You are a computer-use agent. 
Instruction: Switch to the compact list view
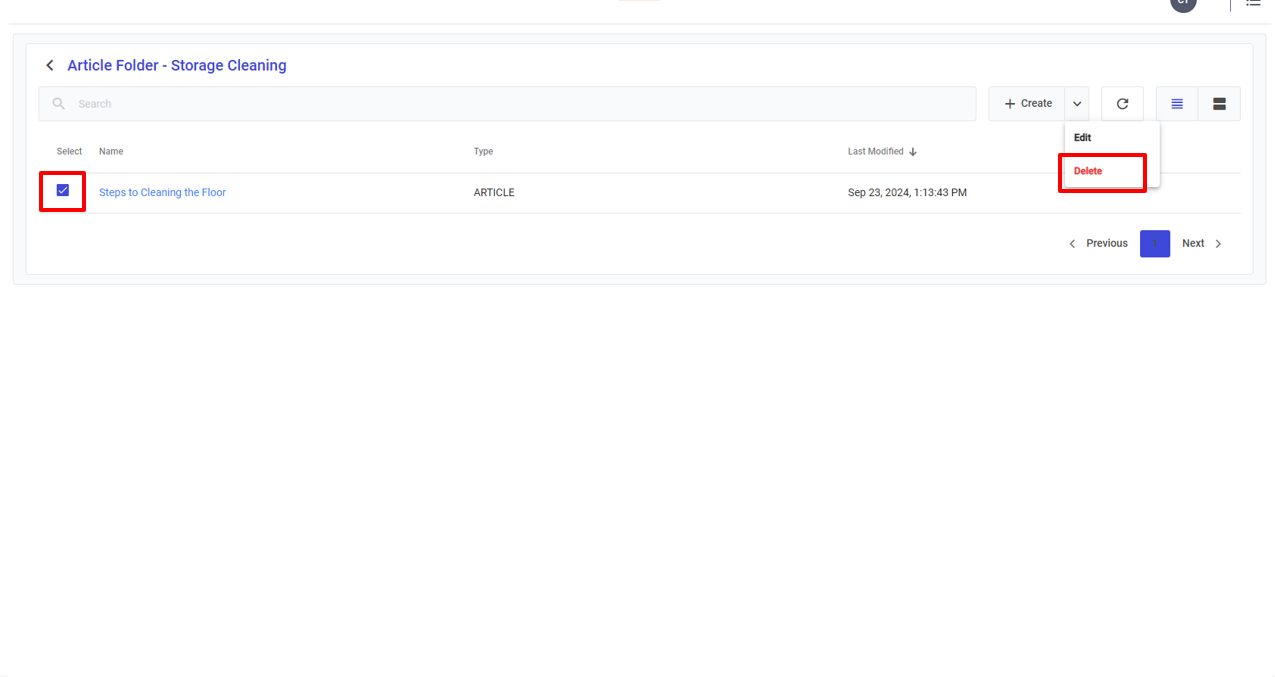[x=1177, y=104]
